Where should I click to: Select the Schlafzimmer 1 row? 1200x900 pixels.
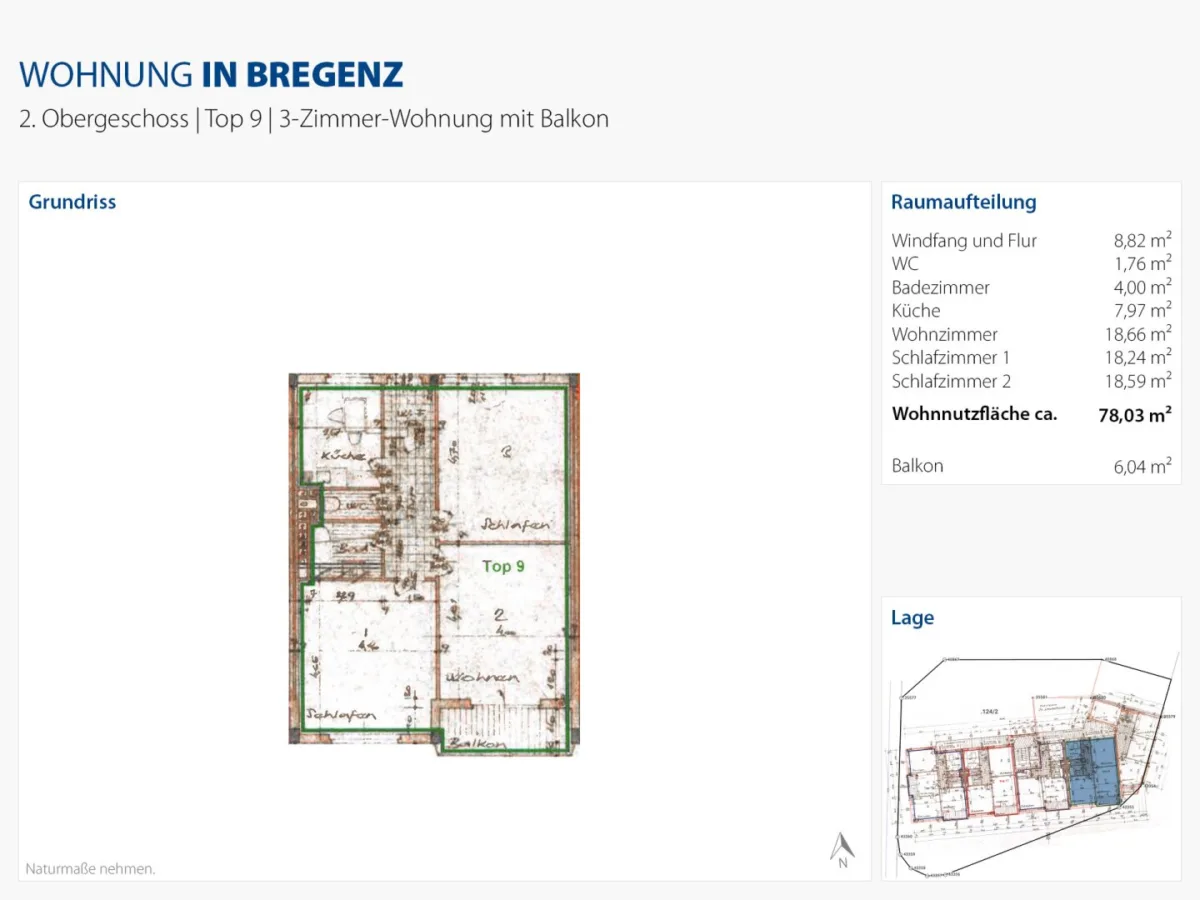(1031, 357)
